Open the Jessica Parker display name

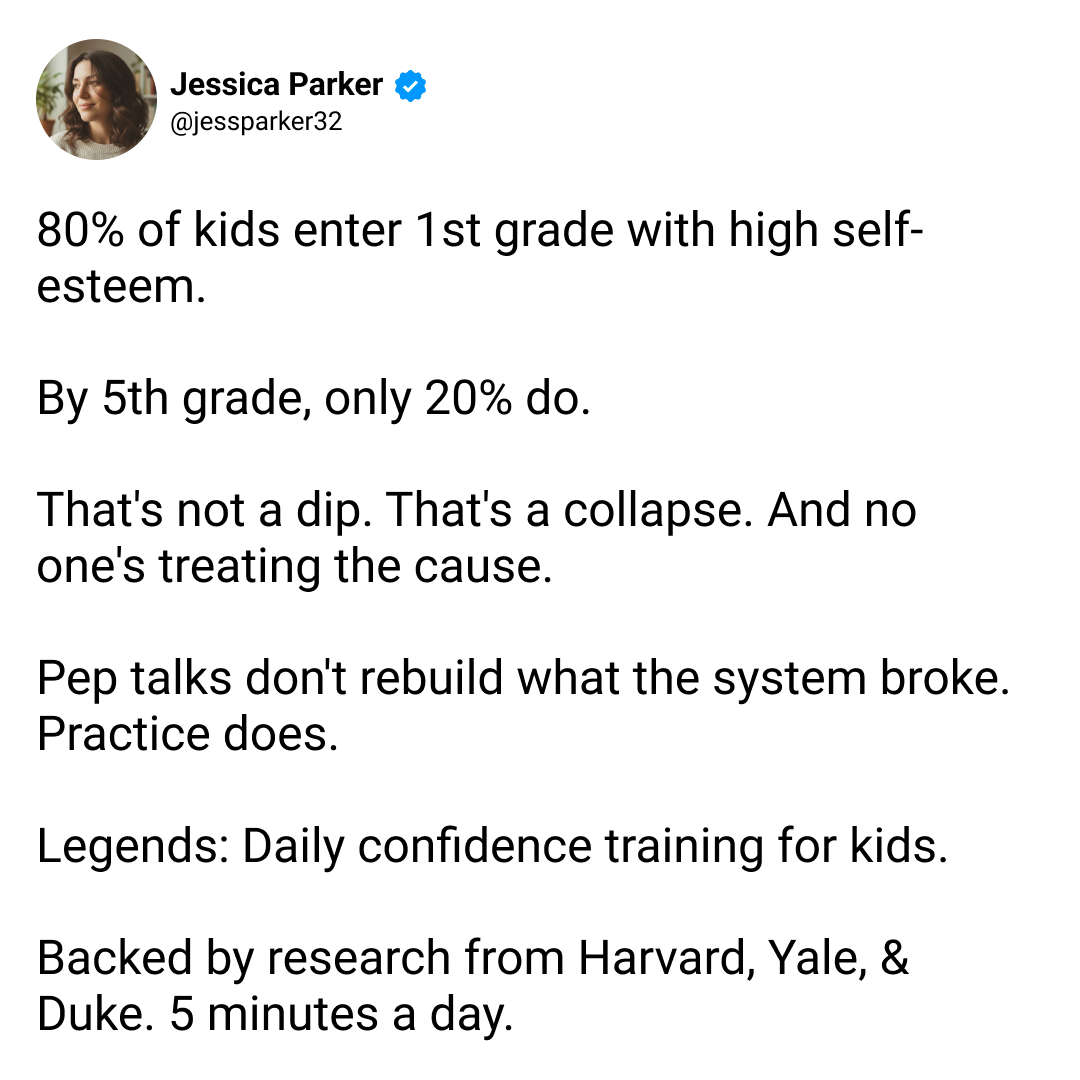pyautogui.click(x=276, y=85)
